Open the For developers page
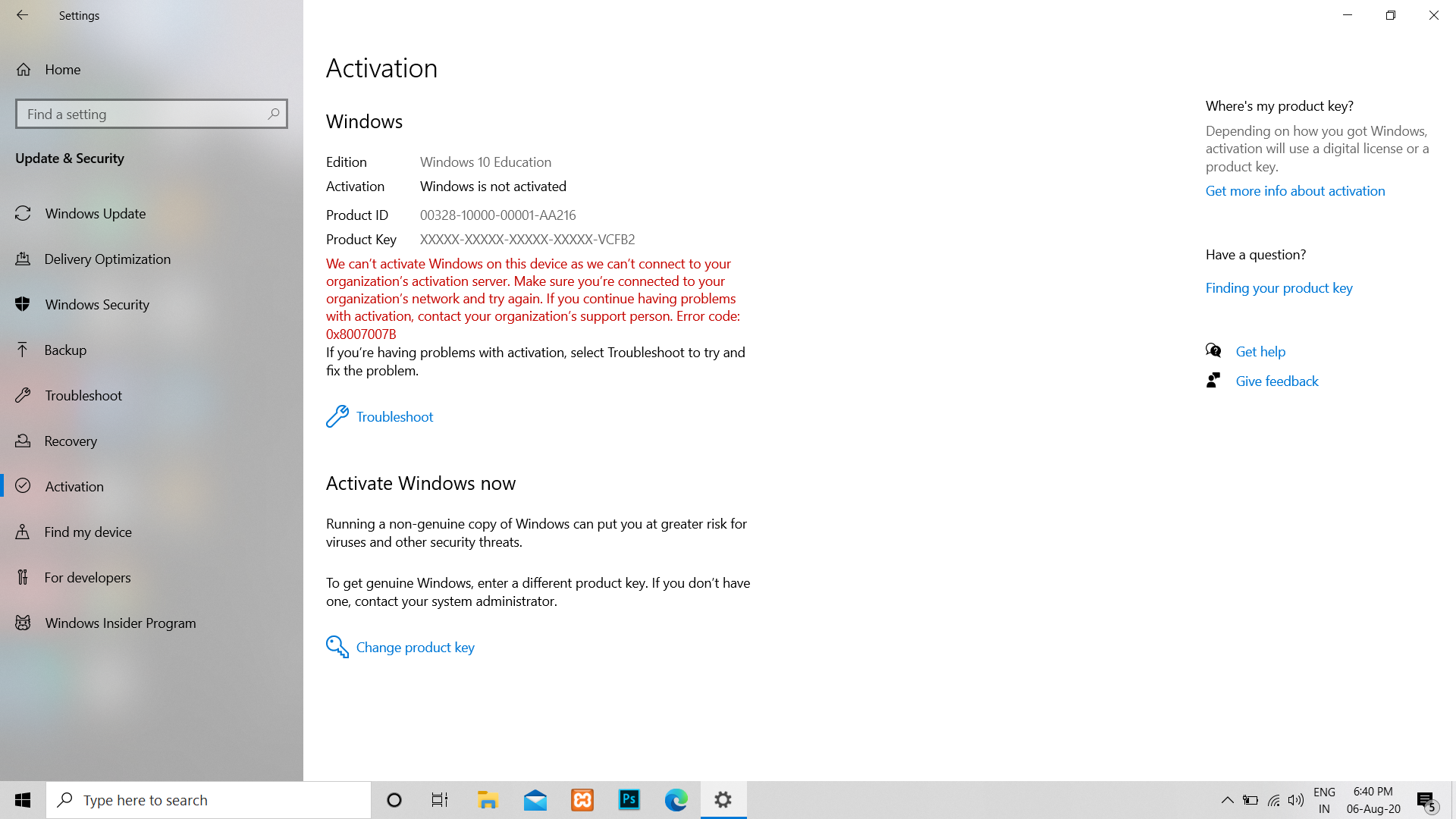This screenshot has width=1456, height=819. (152, 577)
